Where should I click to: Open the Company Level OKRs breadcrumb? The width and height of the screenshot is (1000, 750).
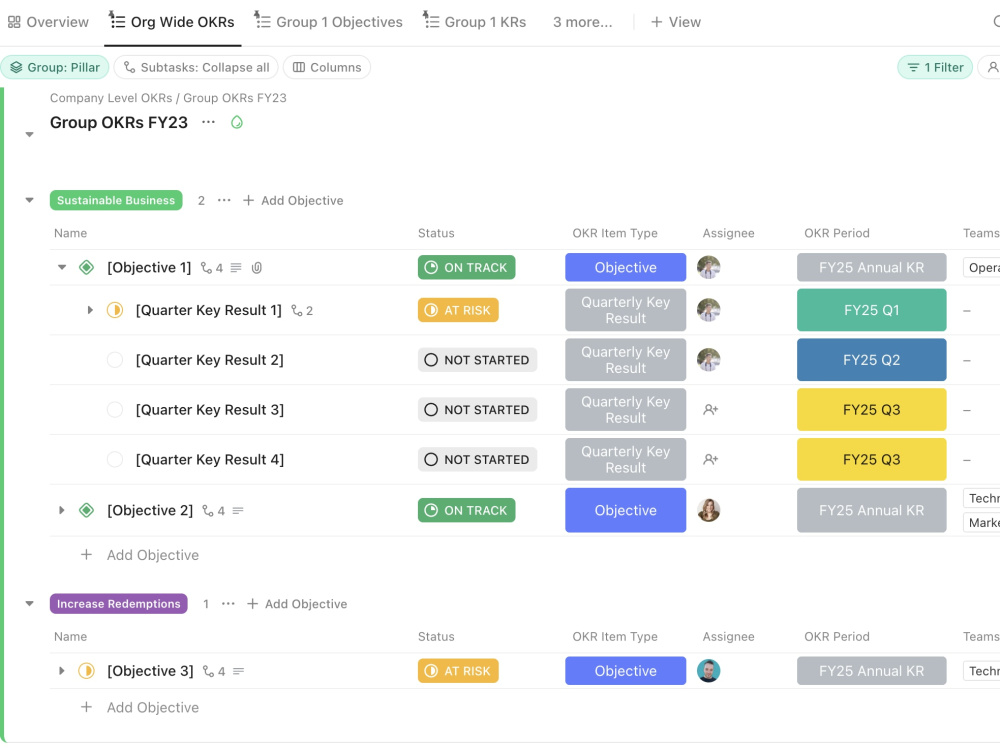(x=111, y=98)
